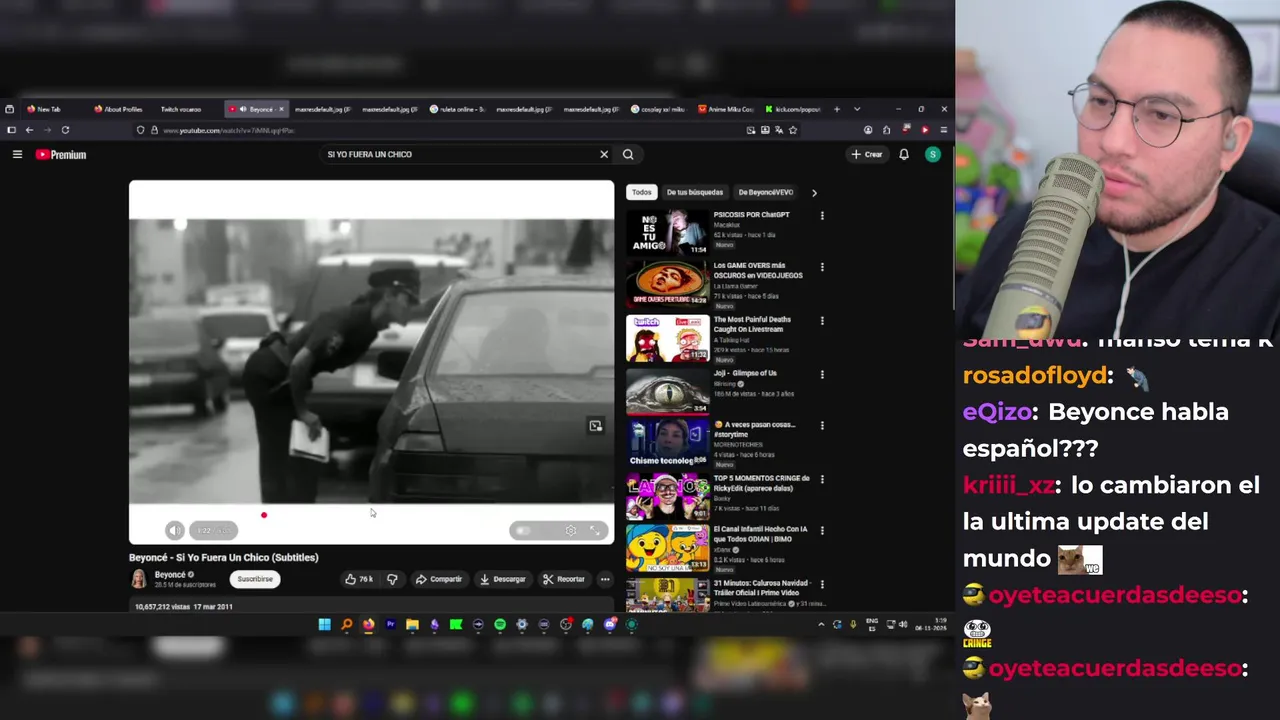Reload the YouTube page
The width and height of the screenshot is (1280, 720).
(x=65, y=130)
